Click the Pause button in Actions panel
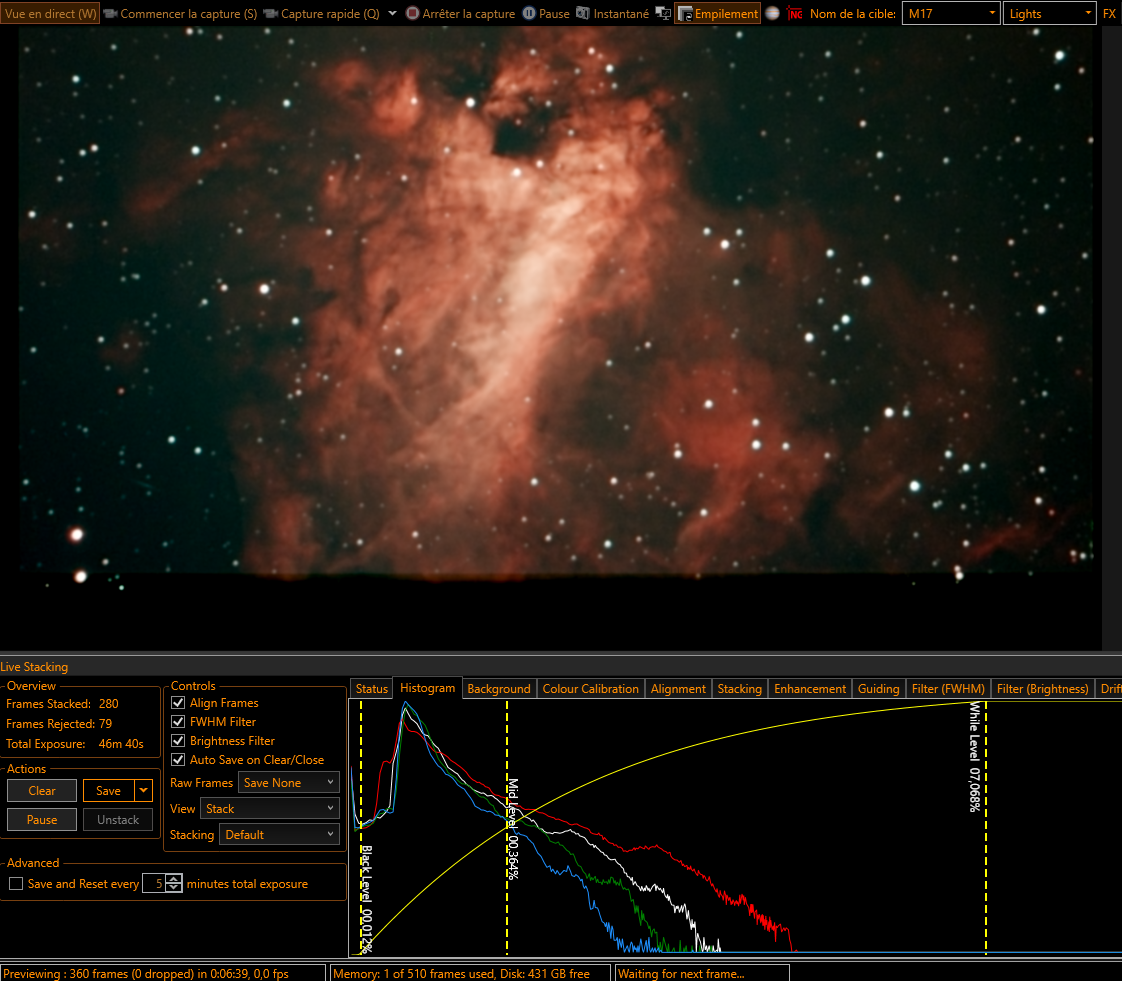The width and height of the screenshot is (1122, 981). tap(42, 820)
